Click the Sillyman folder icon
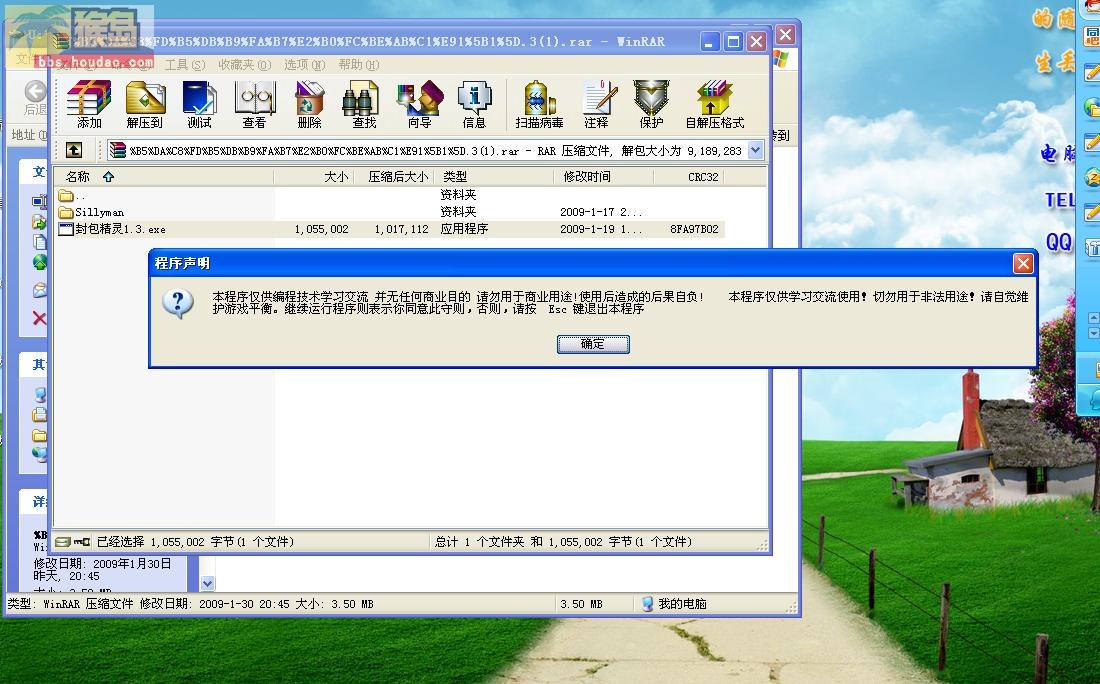Screen dimensions: 1100x684 66,212
